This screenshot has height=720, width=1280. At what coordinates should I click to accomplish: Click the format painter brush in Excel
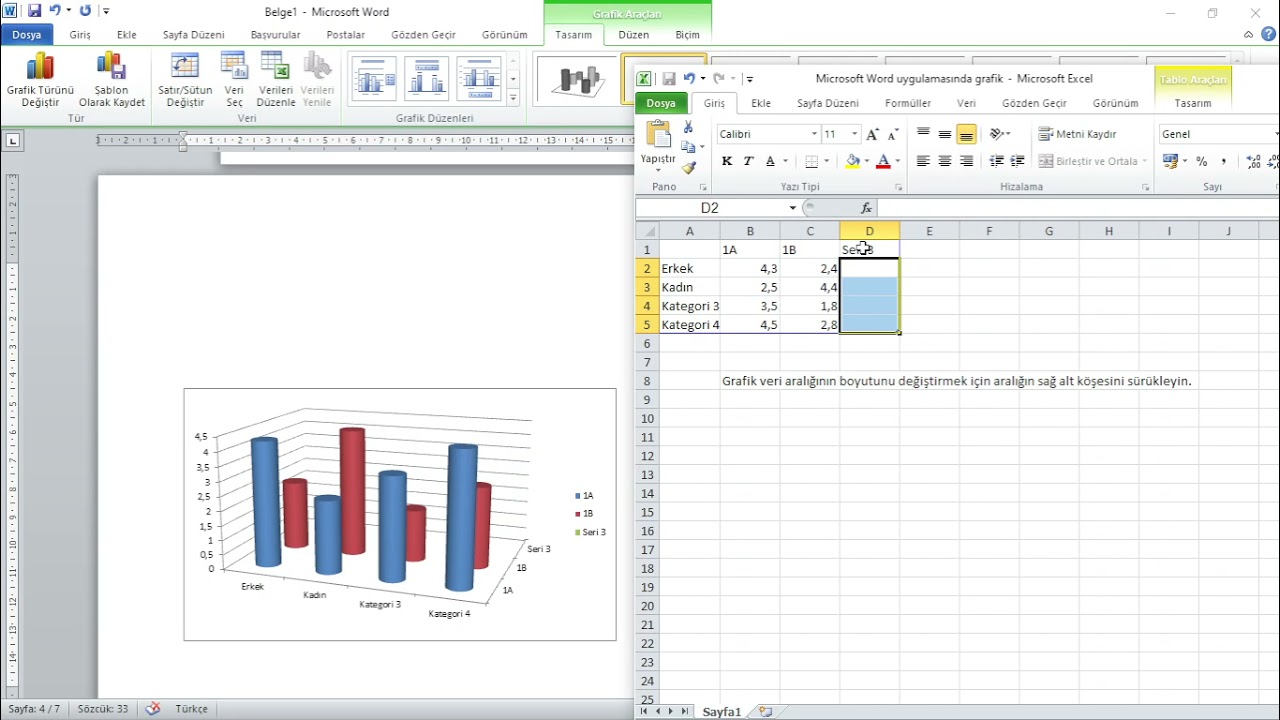688,168
